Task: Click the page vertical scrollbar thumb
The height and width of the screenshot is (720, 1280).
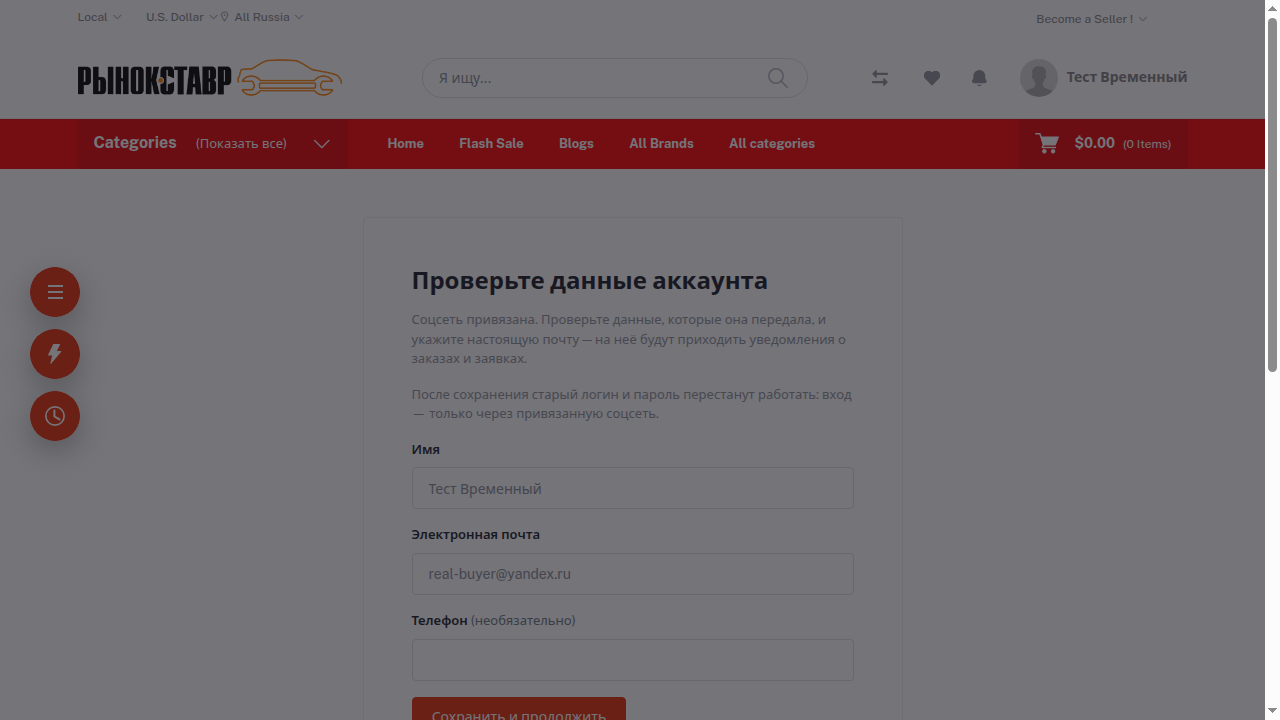Action: coord(1272,194)
